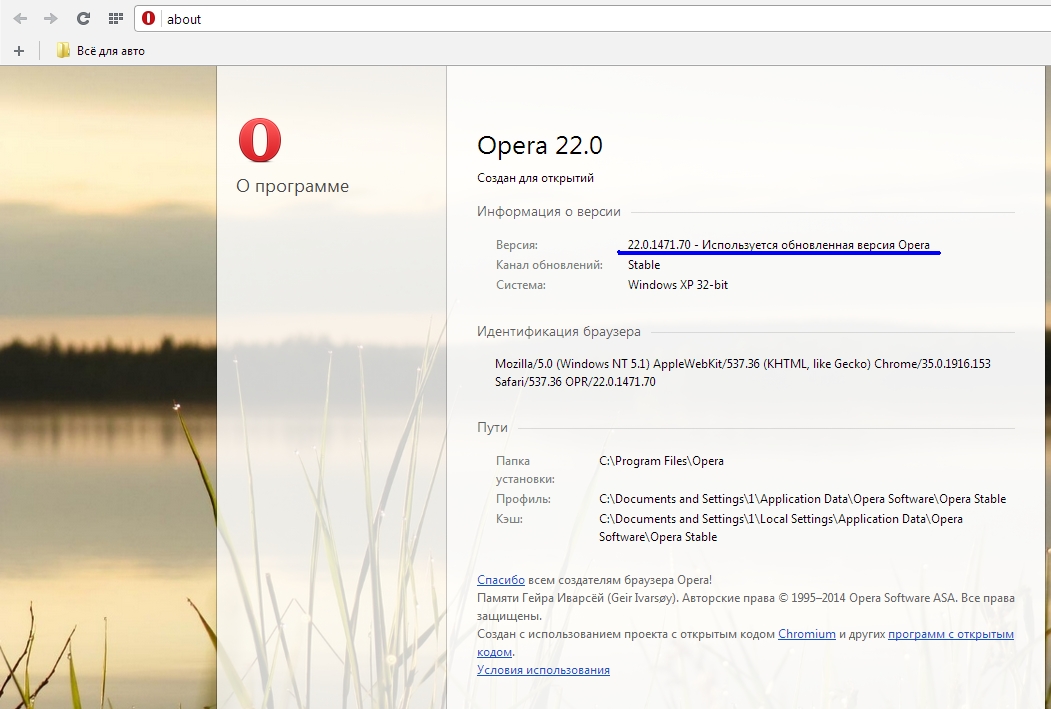The image size is (1051, 709).
Task: Click the Идентификация браузера heading
Action: click(x=559, y=332)
